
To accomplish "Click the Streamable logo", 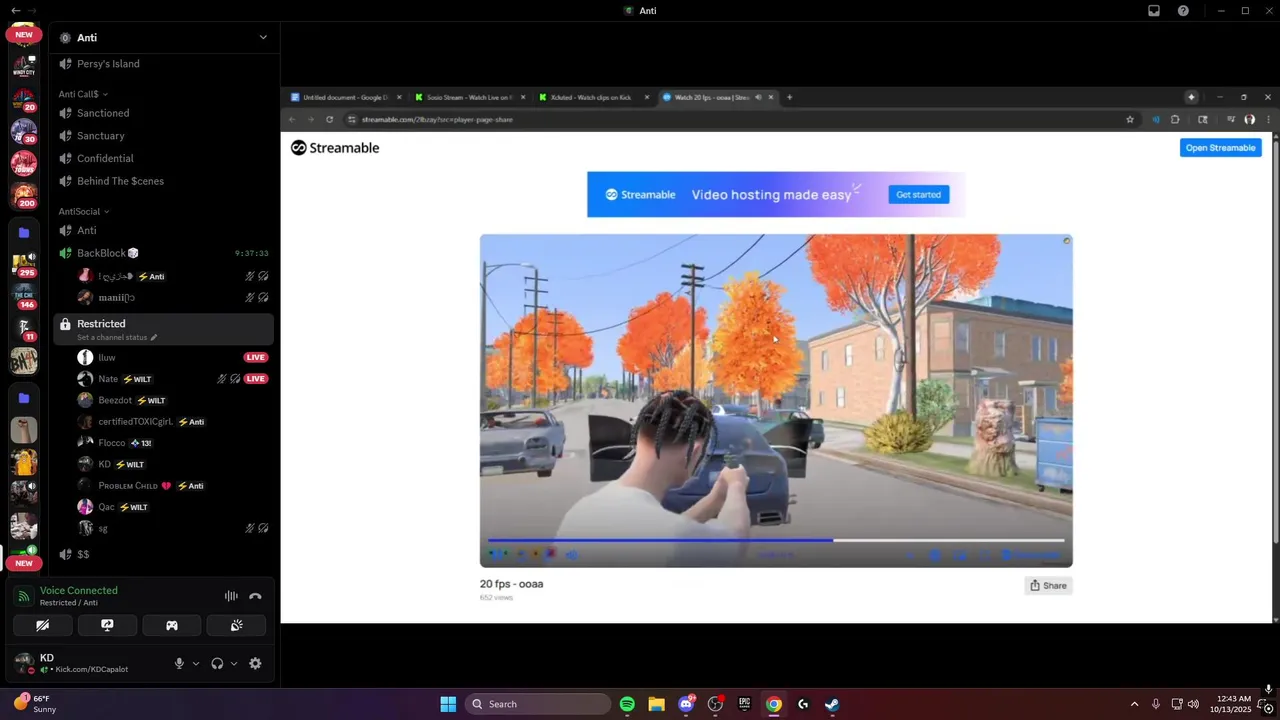I will (x=335, y=148).
